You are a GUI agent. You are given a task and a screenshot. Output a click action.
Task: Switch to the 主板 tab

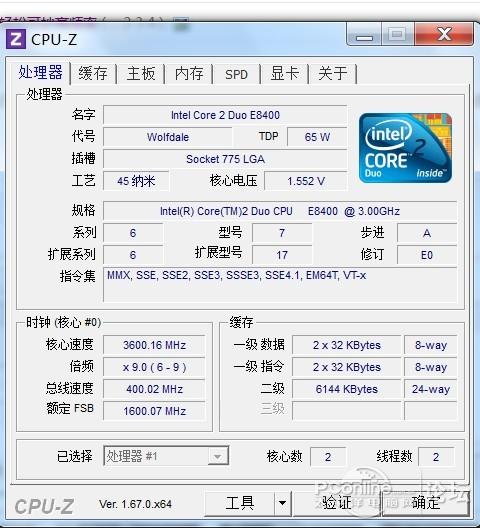(141, 73)
